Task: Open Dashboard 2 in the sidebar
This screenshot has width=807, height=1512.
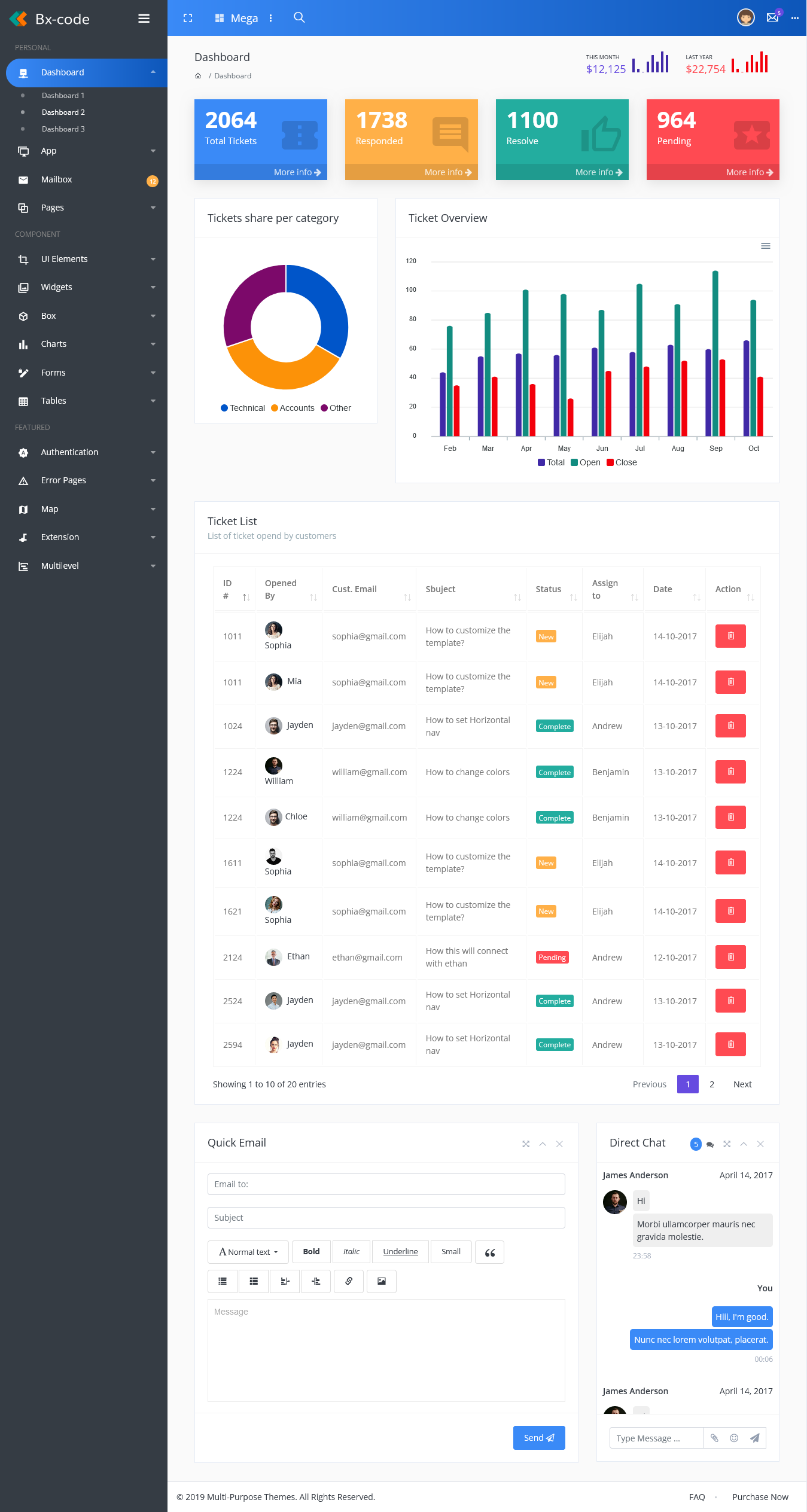Action: tap(63, 112)
